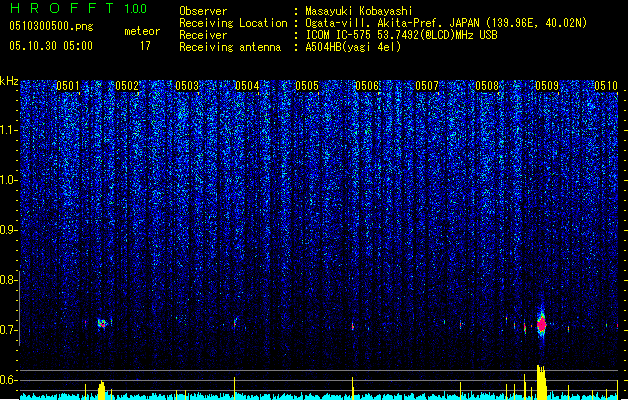Click the 'Observer' label
This screenshot has width=629, height=400.
click(x=203, y=11)
